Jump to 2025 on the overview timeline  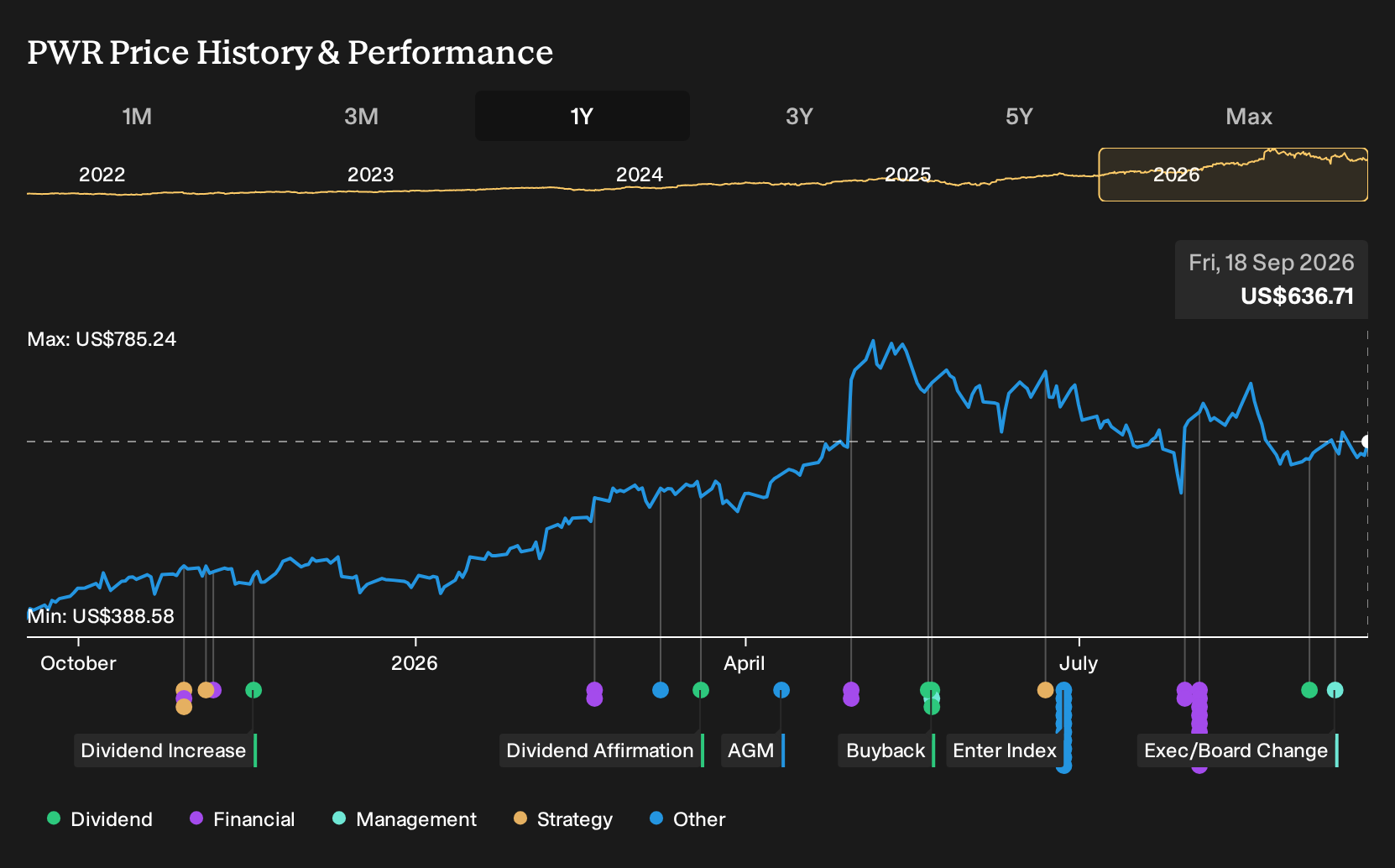coord(907,175)
